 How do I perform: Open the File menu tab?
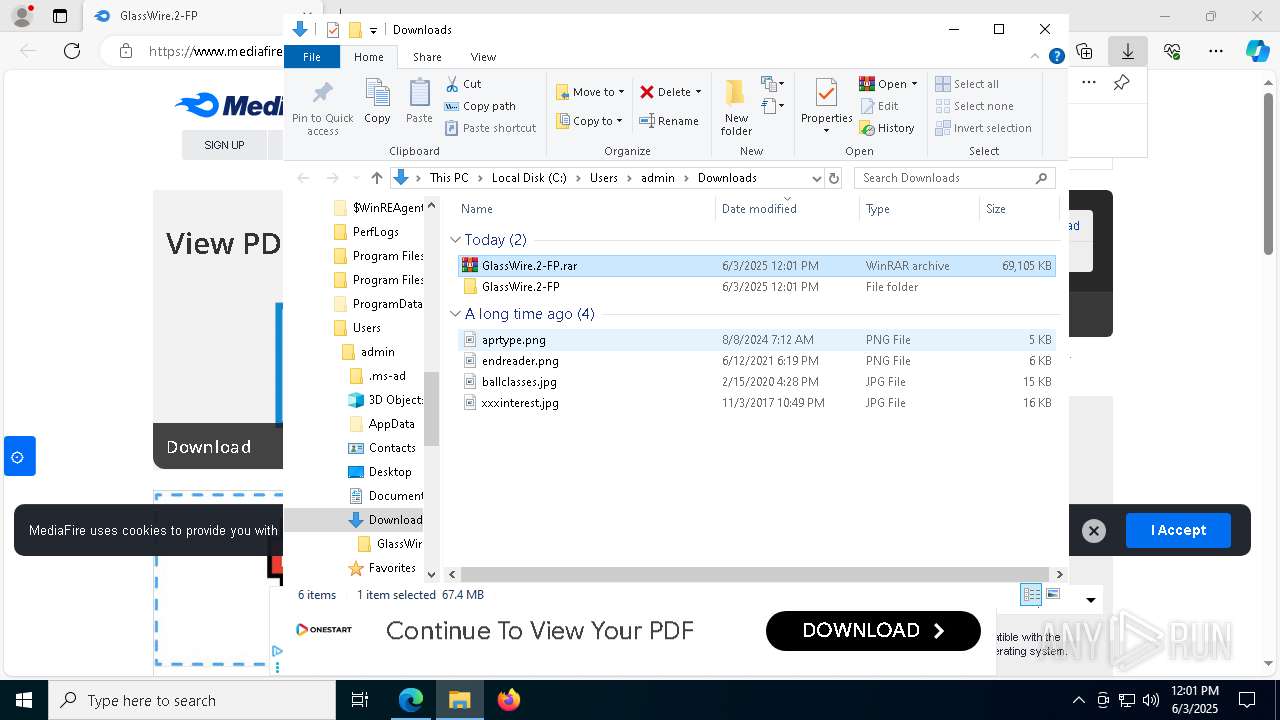tap(312, 57)
